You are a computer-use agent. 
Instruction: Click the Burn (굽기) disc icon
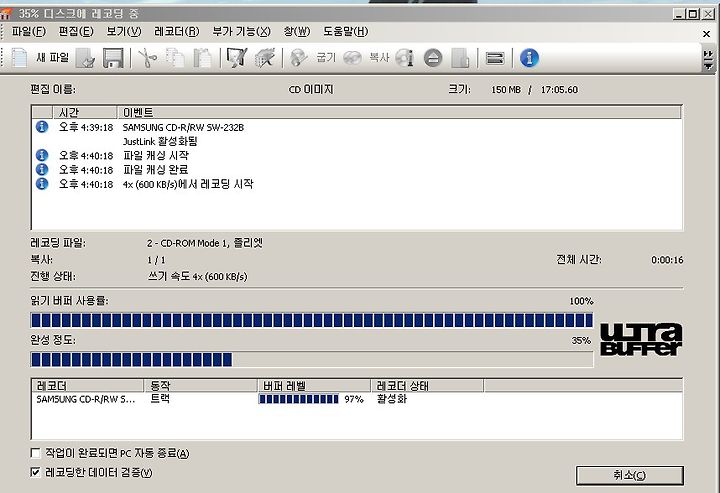pyautogui.click(x=299, y=58)
